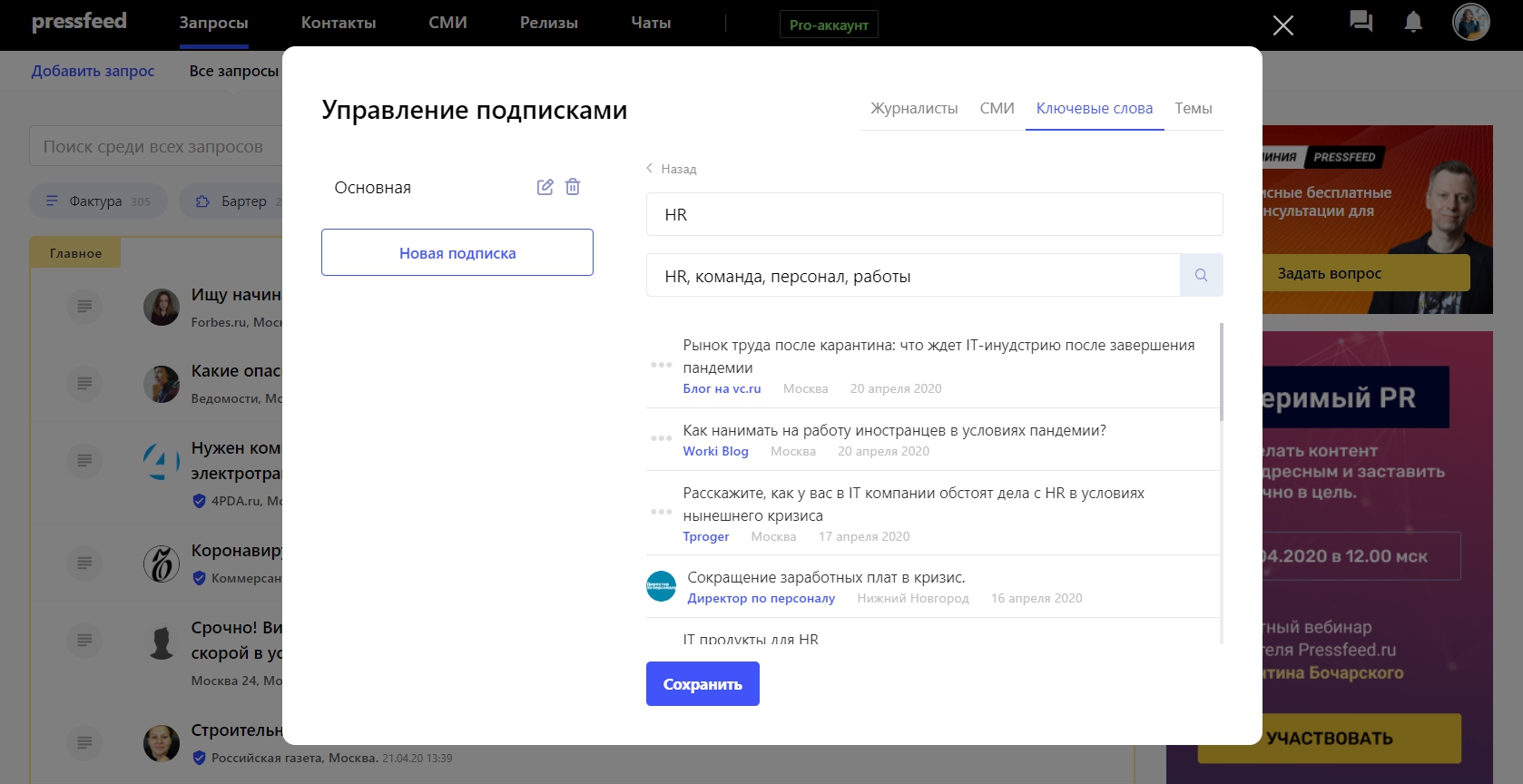
Task: Click the HR subscription name field
Action: [x=934, y=214]
